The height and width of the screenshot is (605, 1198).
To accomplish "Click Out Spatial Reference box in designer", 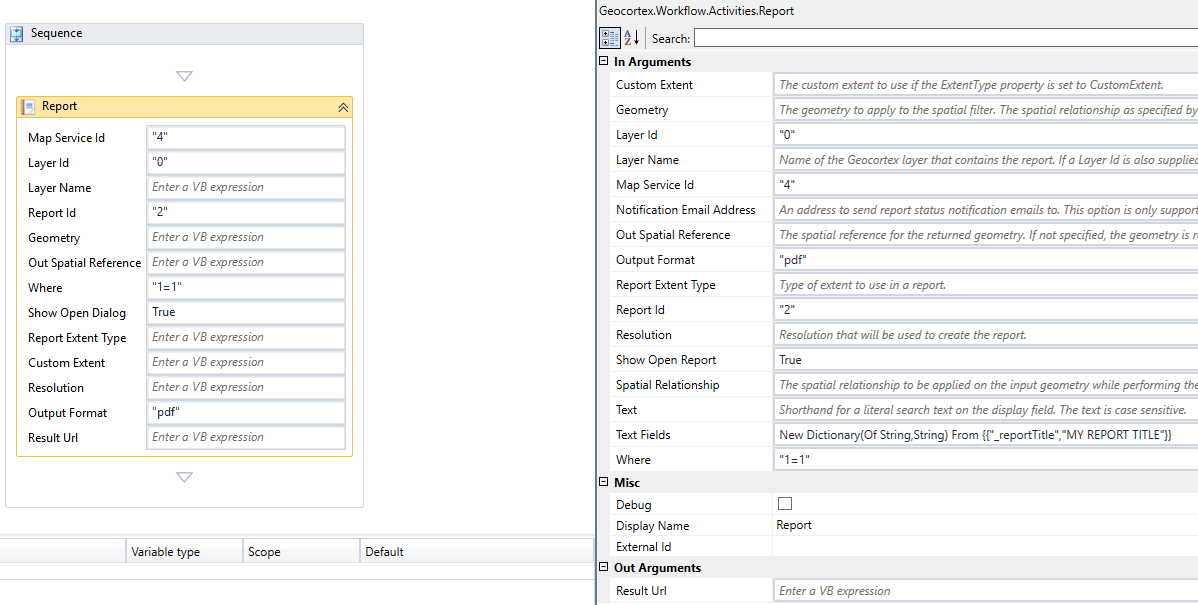I will (246, 262).
